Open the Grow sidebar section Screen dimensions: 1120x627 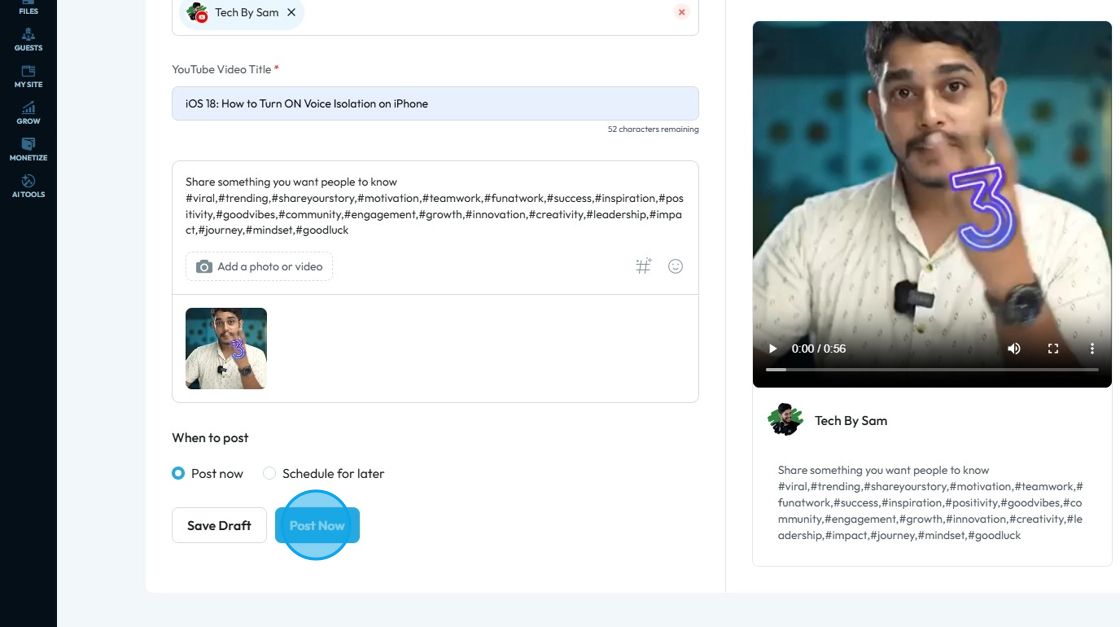(x=29, y=113)
